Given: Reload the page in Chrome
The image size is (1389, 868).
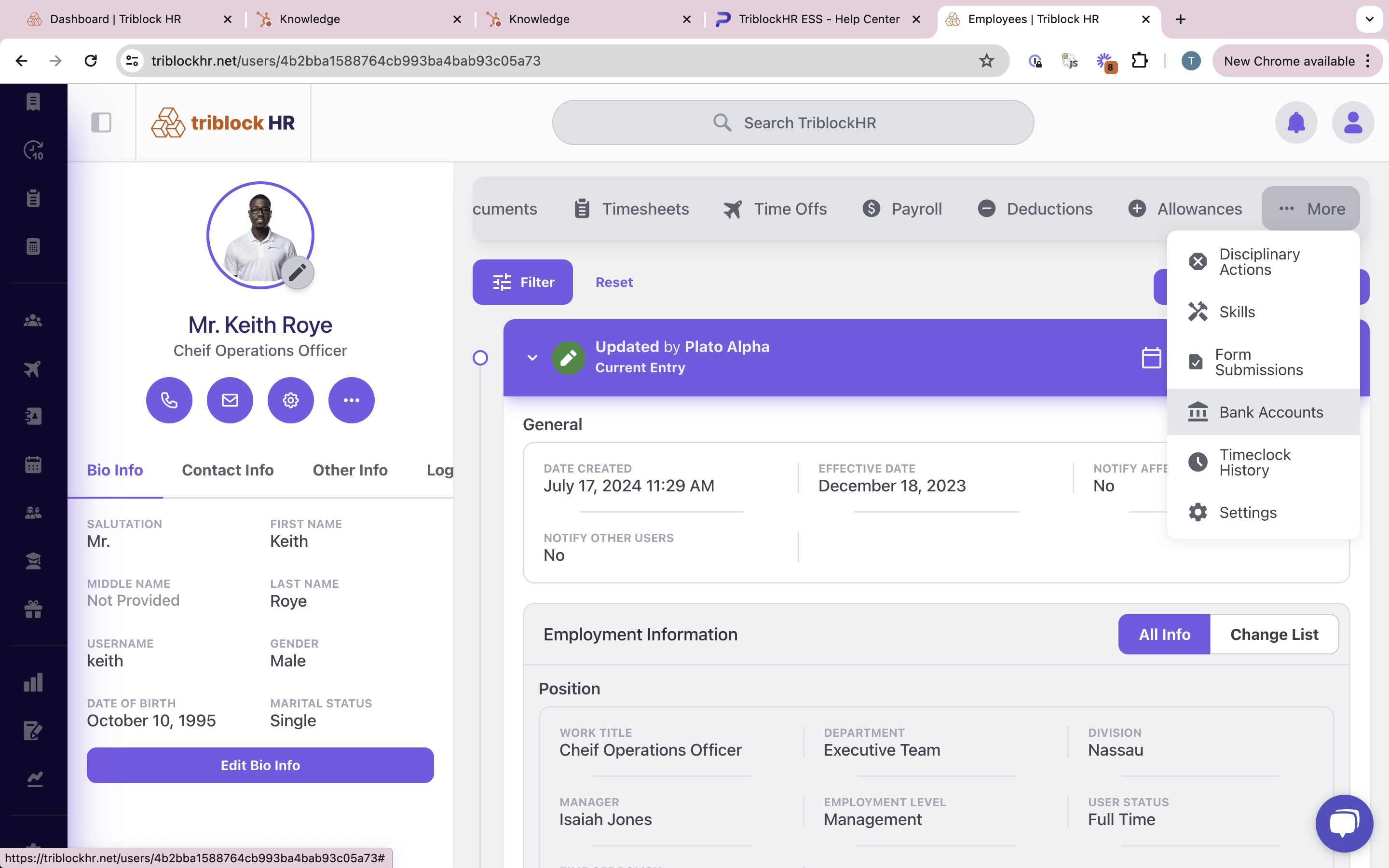Looking at the screenshot, I should pos(91,61).
